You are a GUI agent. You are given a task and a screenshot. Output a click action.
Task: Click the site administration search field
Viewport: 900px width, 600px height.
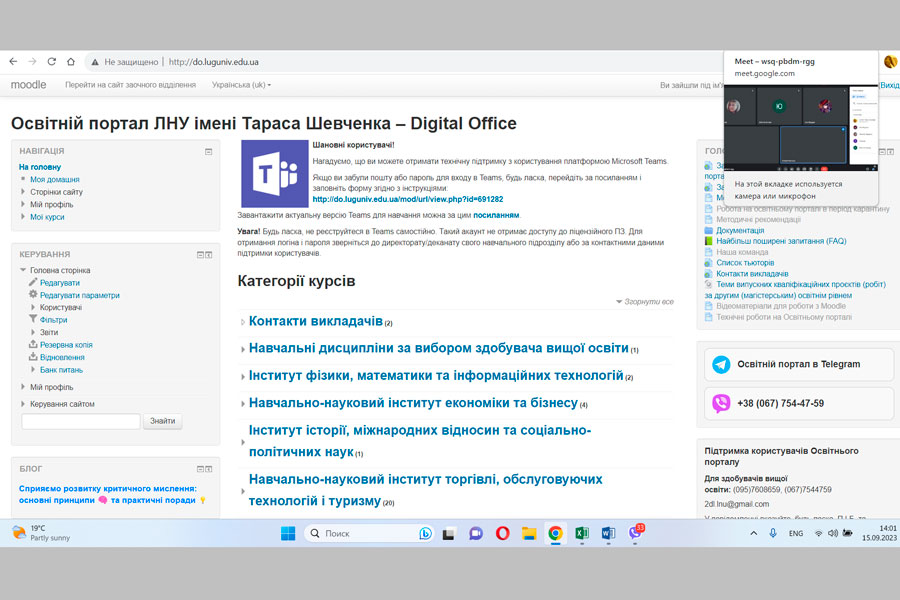[x=81, y=421]
